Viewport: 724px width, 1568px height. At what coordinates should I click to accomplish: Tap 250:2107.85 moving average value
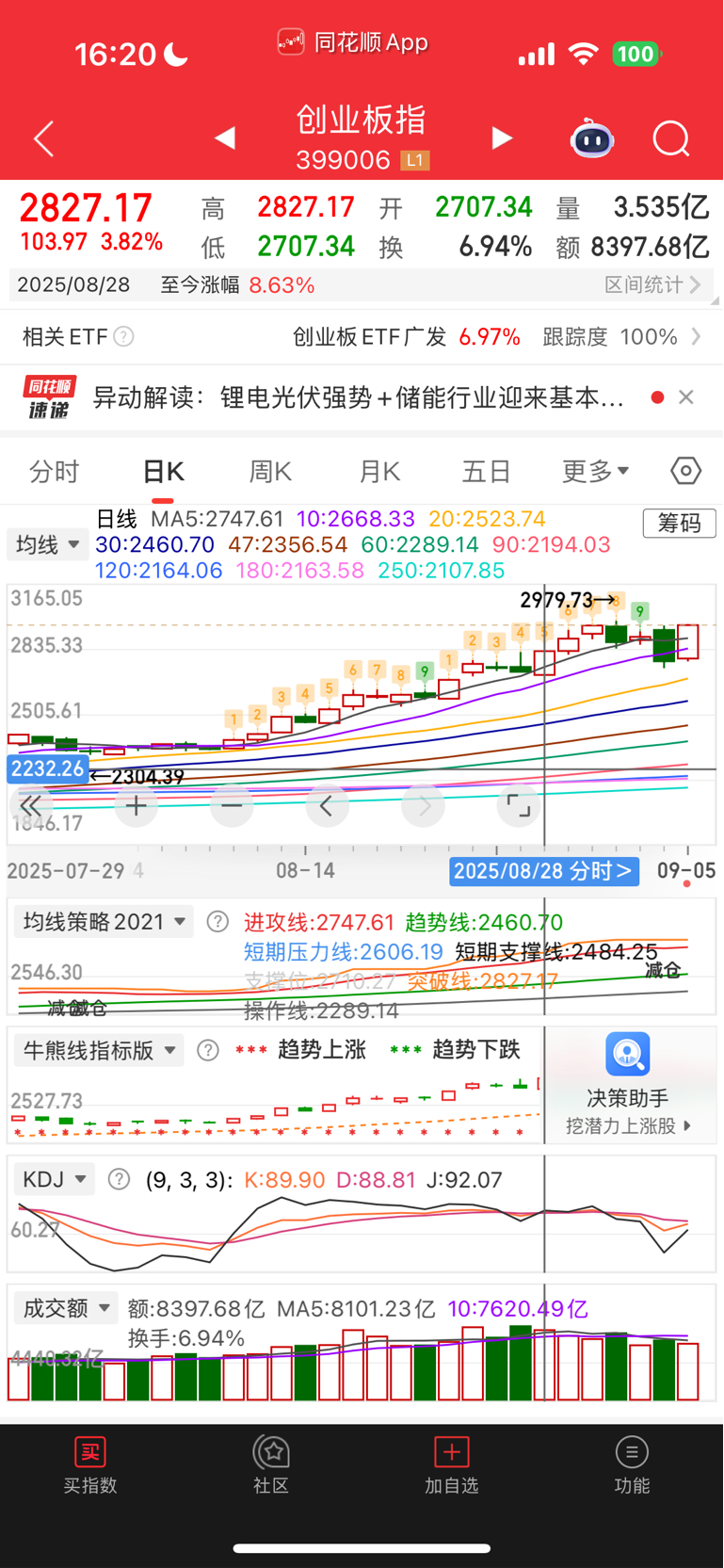click(441, 571)
